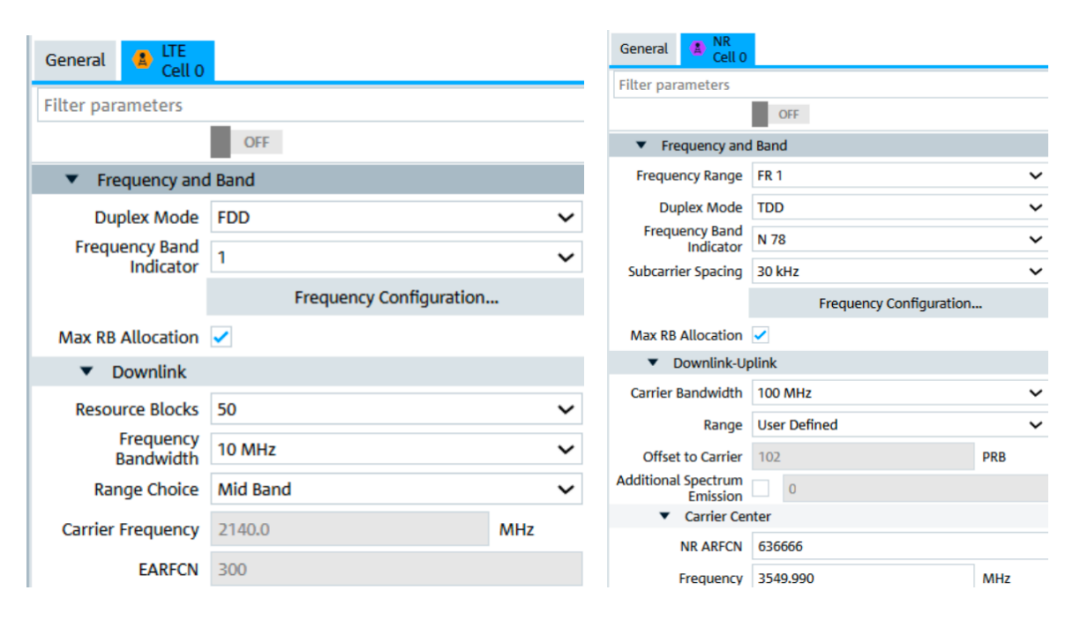Collapse the Downlink section
The width and height of the screenshot is (1080, 635).
click(x=87, y=372)
